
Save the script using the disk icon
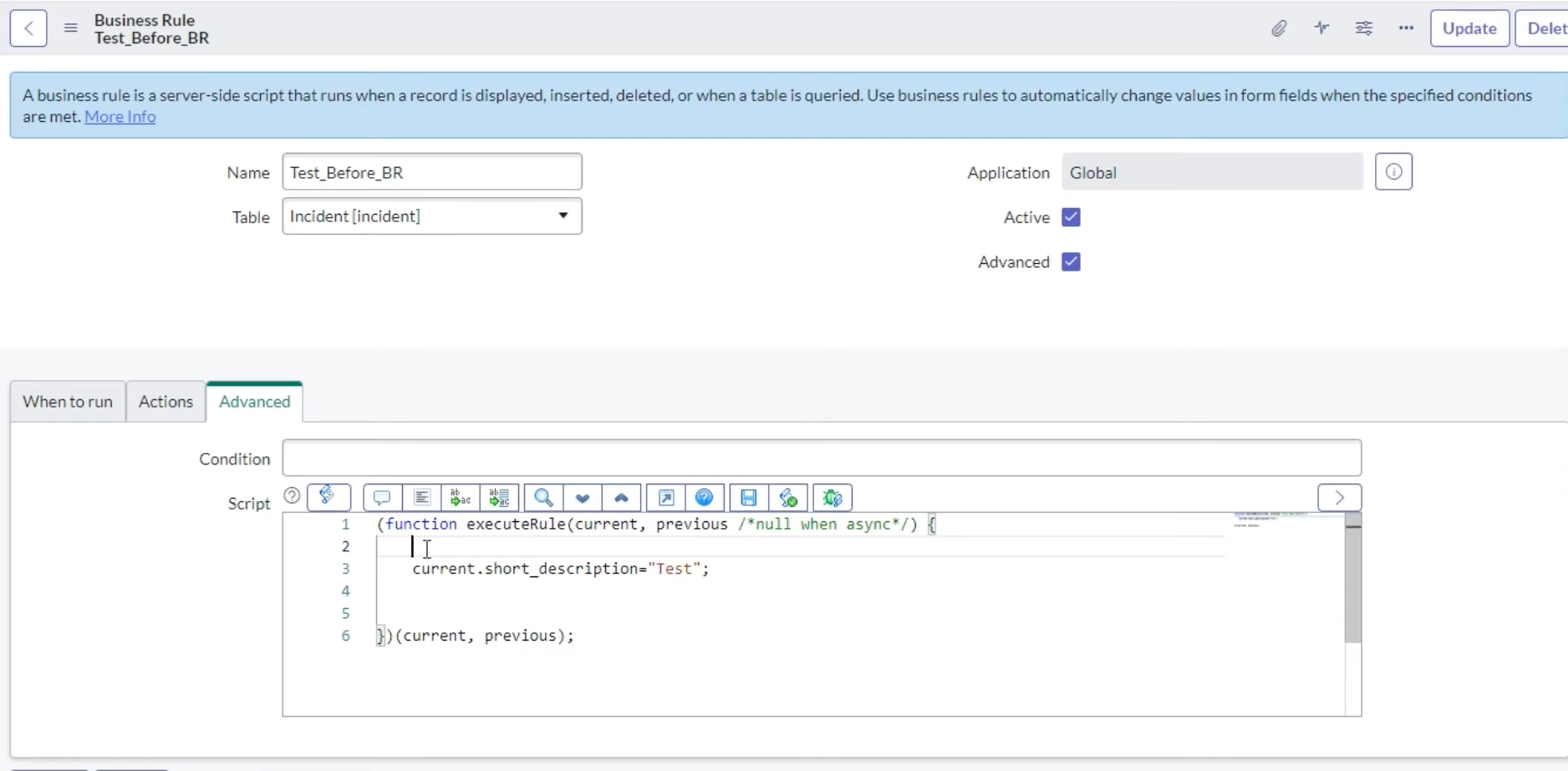pyautogui.click(x=747, y=497)
